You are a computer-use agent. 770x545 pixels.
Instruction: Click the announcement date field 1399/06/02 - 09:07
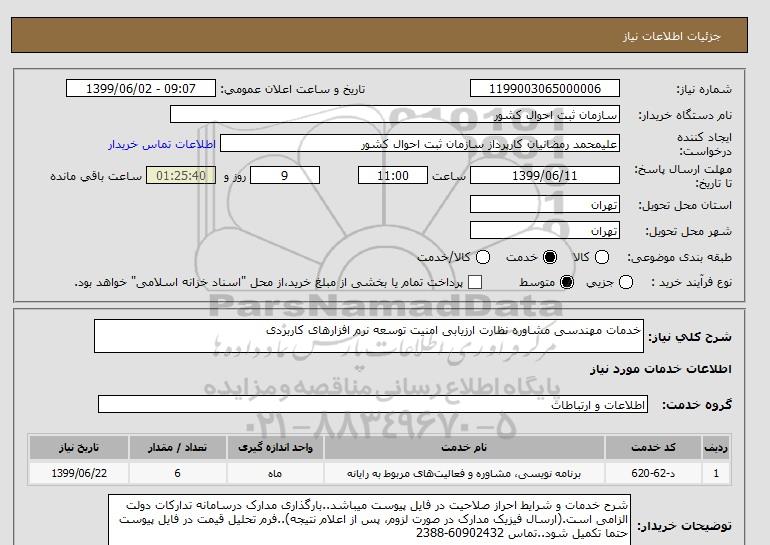tap(140, 88)
